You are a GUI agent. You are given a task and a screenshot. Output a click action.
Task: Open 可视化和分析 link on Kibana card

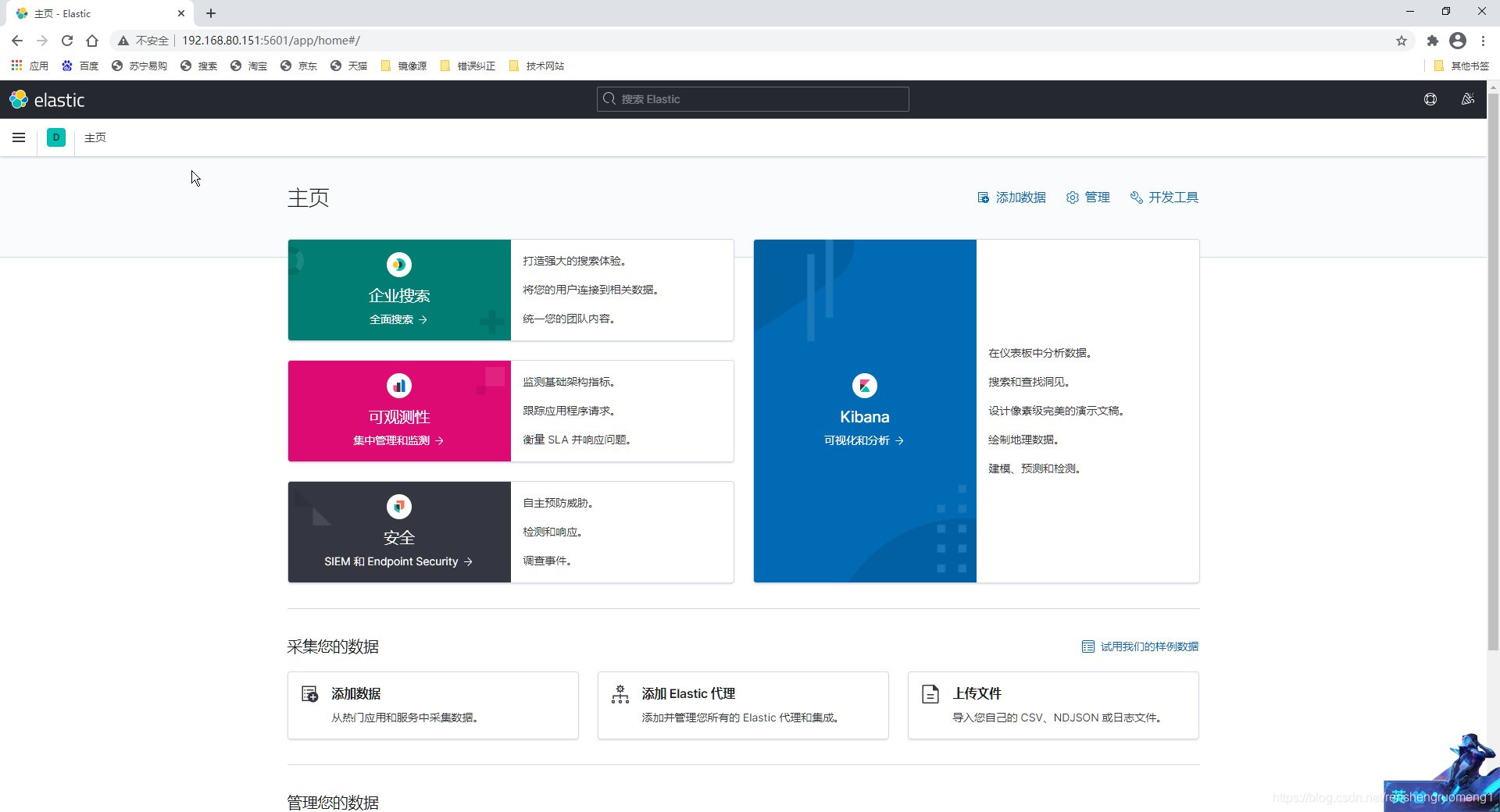click(864, 440)
